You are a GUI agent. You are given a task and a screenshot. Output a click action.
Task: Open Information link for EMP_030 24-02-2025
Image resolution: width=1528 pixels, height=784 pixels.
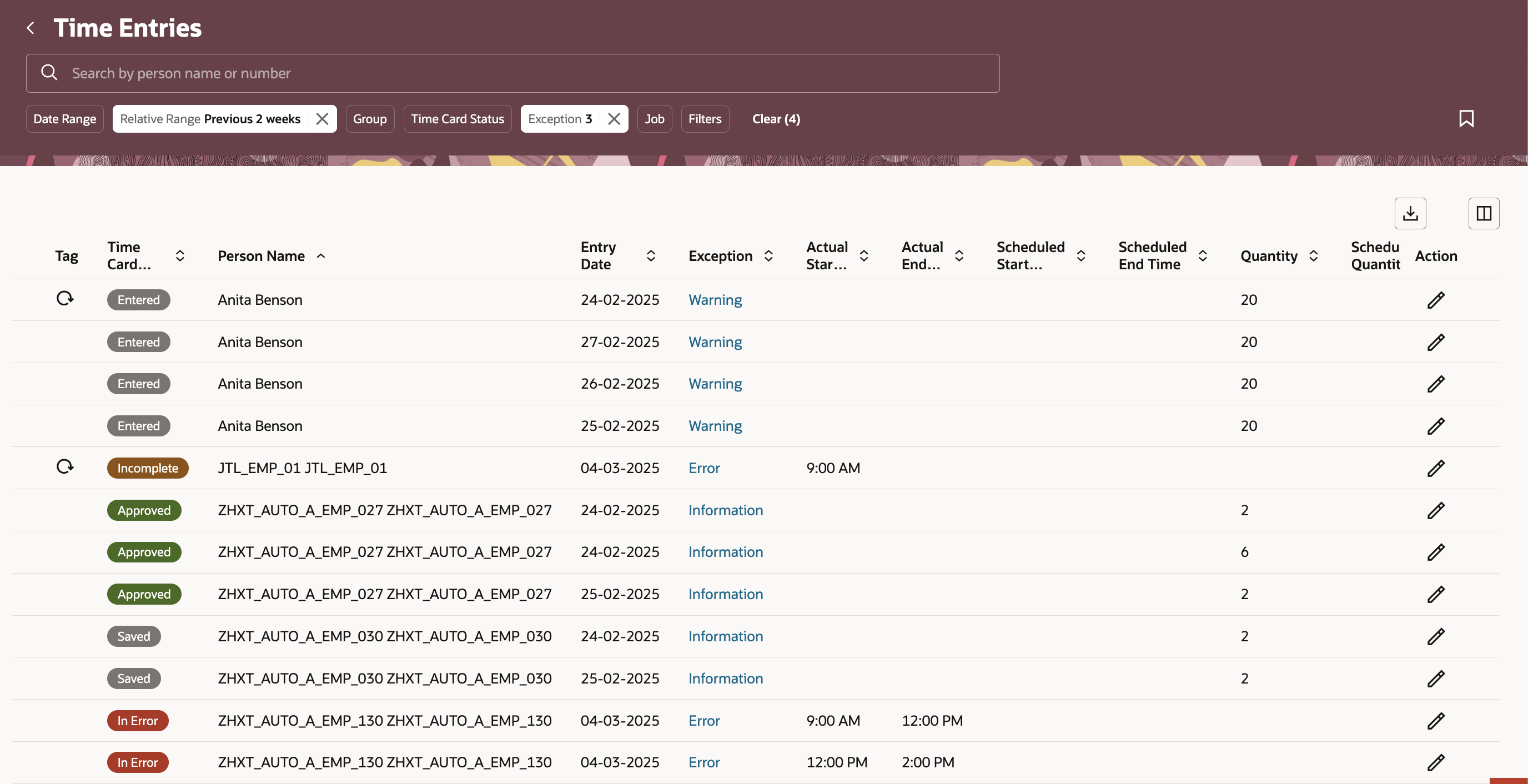click(726, 636)
